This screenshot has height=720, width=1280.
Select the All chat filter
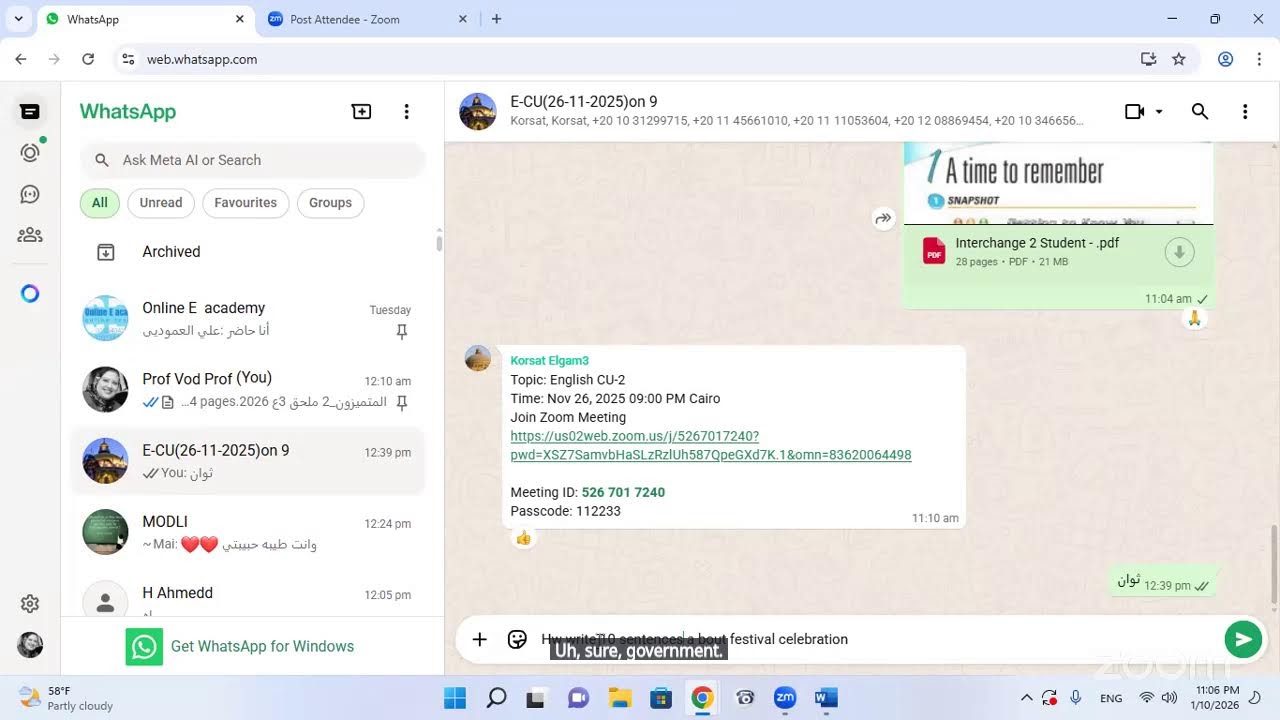pyautogui.click(x=100, y=203)
